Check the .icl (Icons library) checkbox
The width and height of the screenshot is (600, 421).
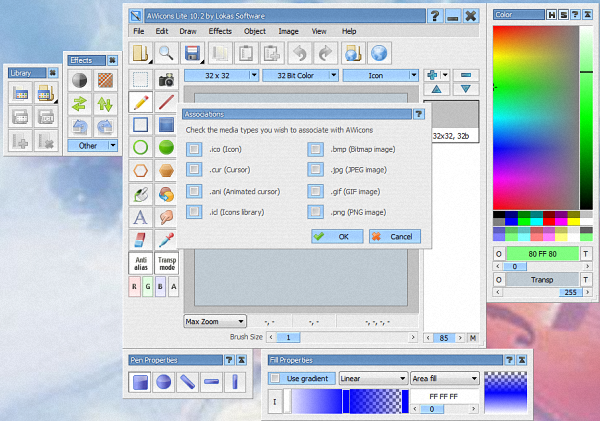[x=194, y=212]
